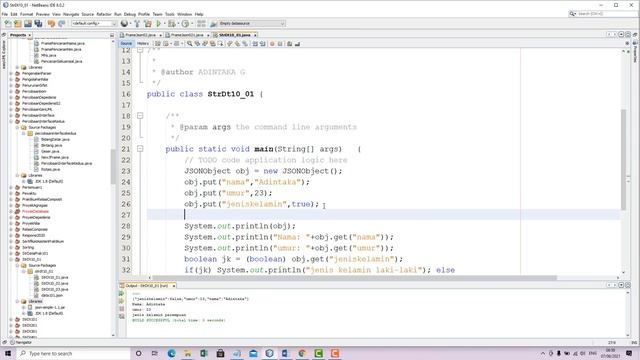Select BidangDatar.java in project tree
640x360 pixels.
click(55, 140)
